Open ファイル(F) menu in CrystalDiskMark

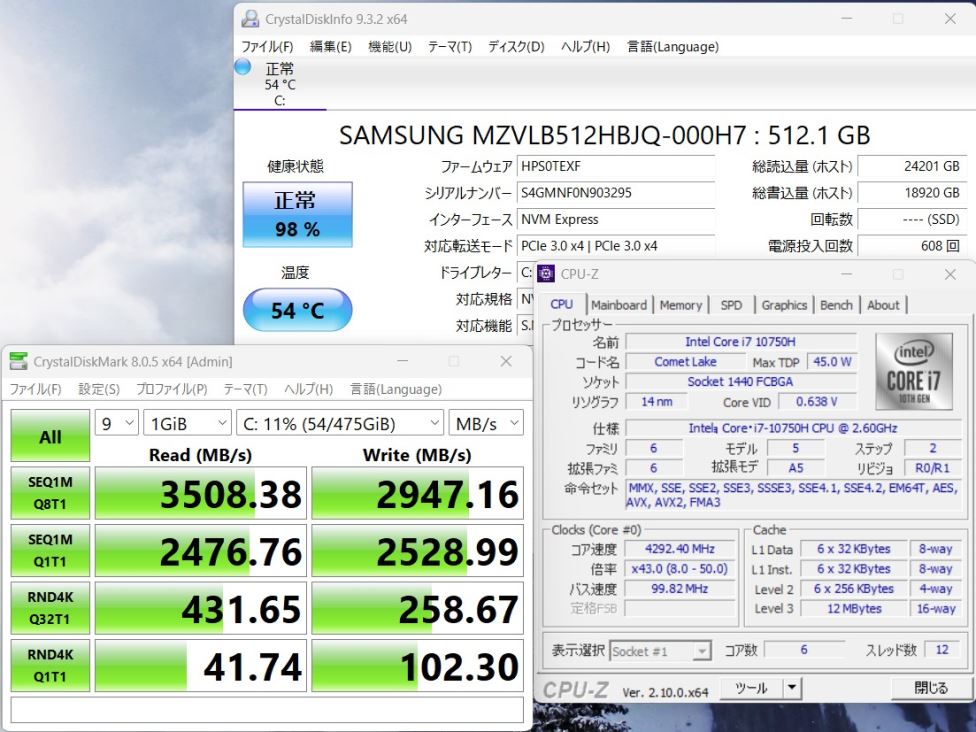35,389
